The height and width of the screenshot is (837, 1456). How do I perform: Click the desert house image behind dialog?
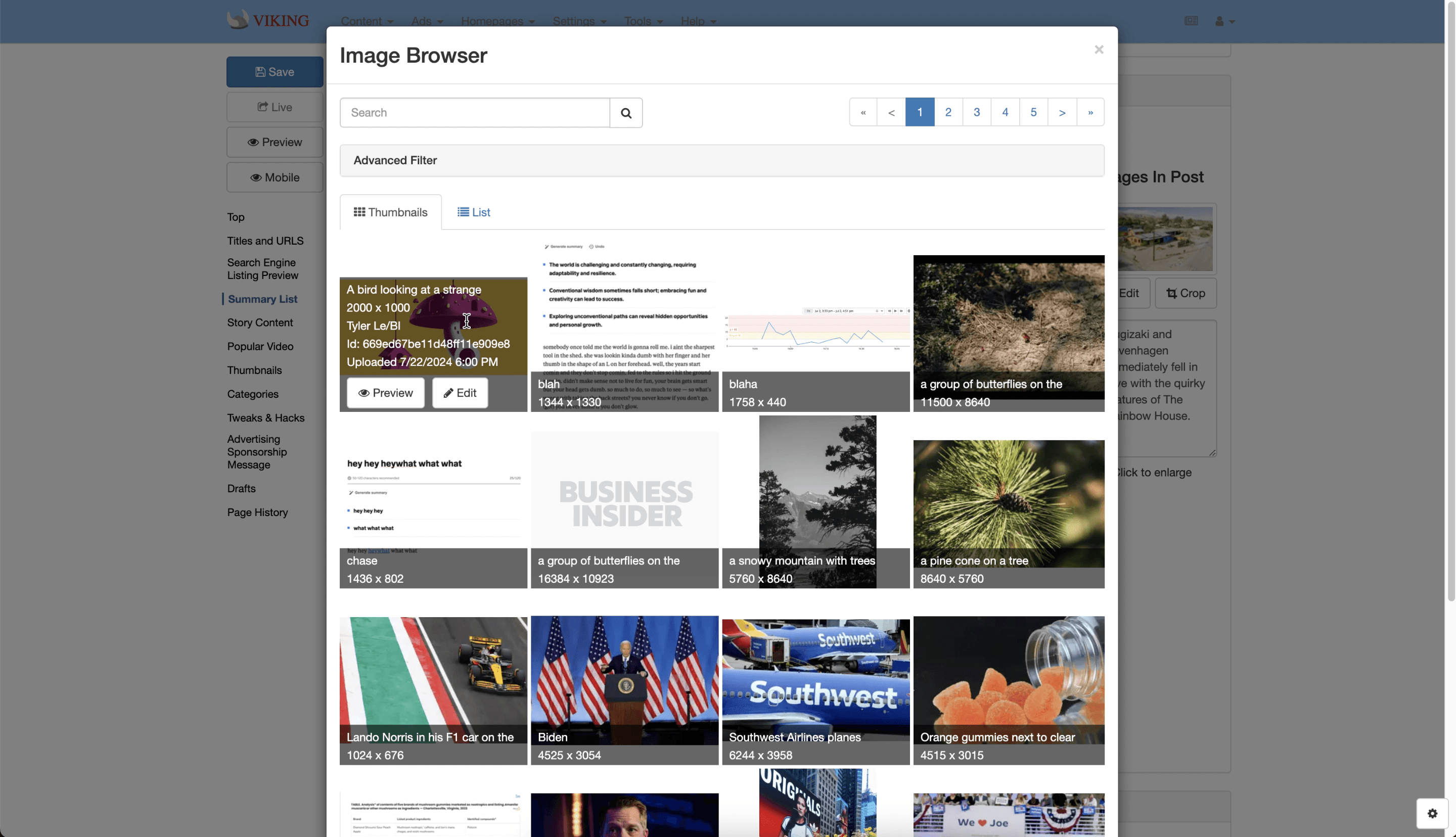[1165, 239]
